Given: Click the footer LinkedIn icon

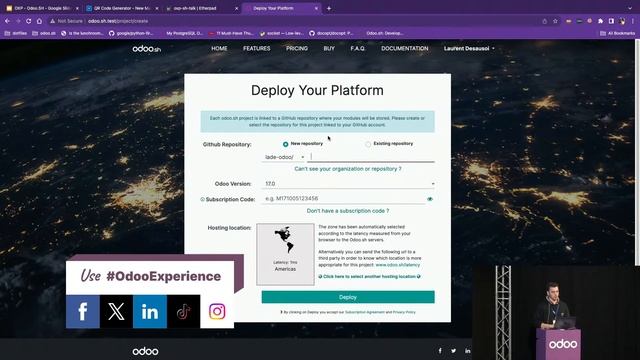Looking at the screenshot, I should pos(467,351).
